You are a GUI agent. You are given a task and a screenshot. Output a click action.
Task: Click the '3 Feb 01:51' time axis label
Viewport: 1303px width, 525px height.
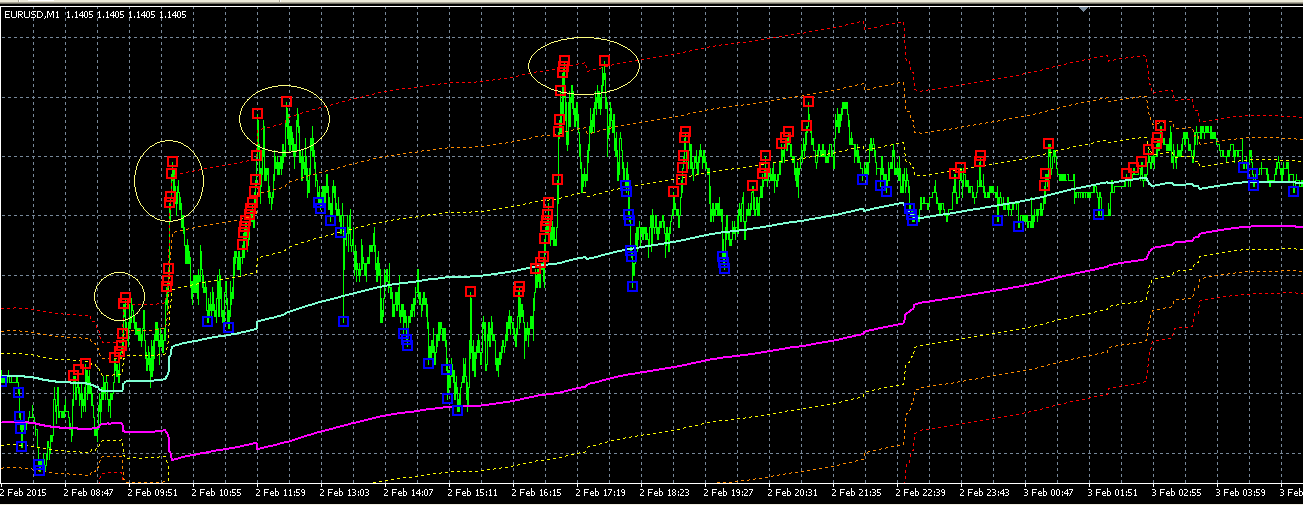tap(1113, 492)
